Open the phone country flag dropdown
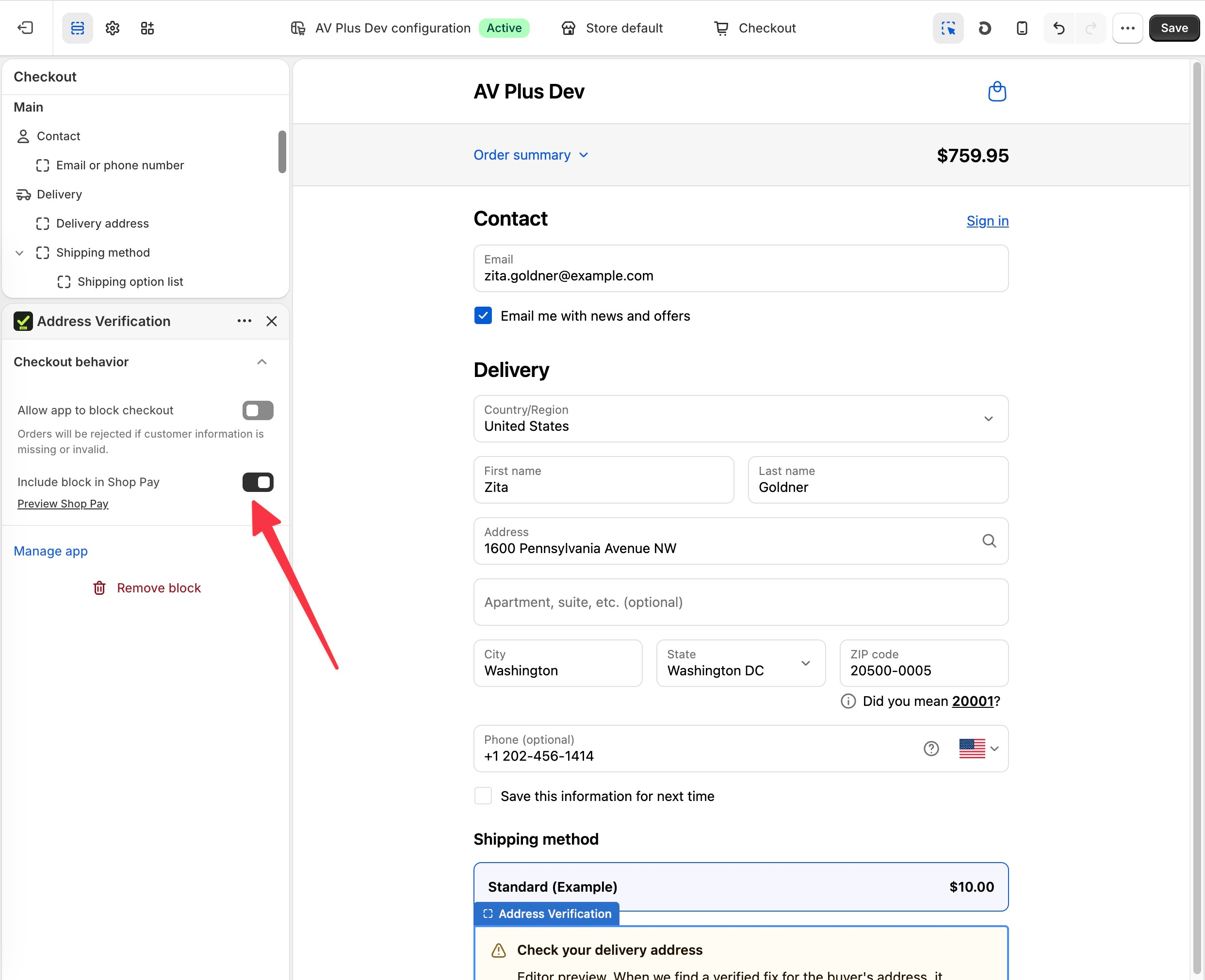Viewport: 1205px width, 980px height. click(x=979, y=749)
